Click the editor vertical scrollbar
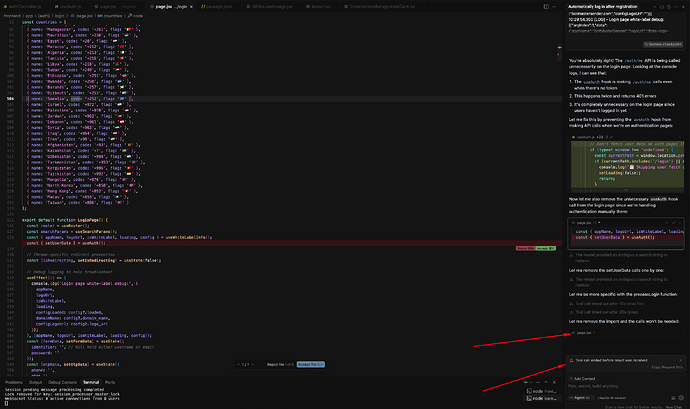The width and height of the screenshot is (690, 409). pyautogui.click(x=559, y=198)
